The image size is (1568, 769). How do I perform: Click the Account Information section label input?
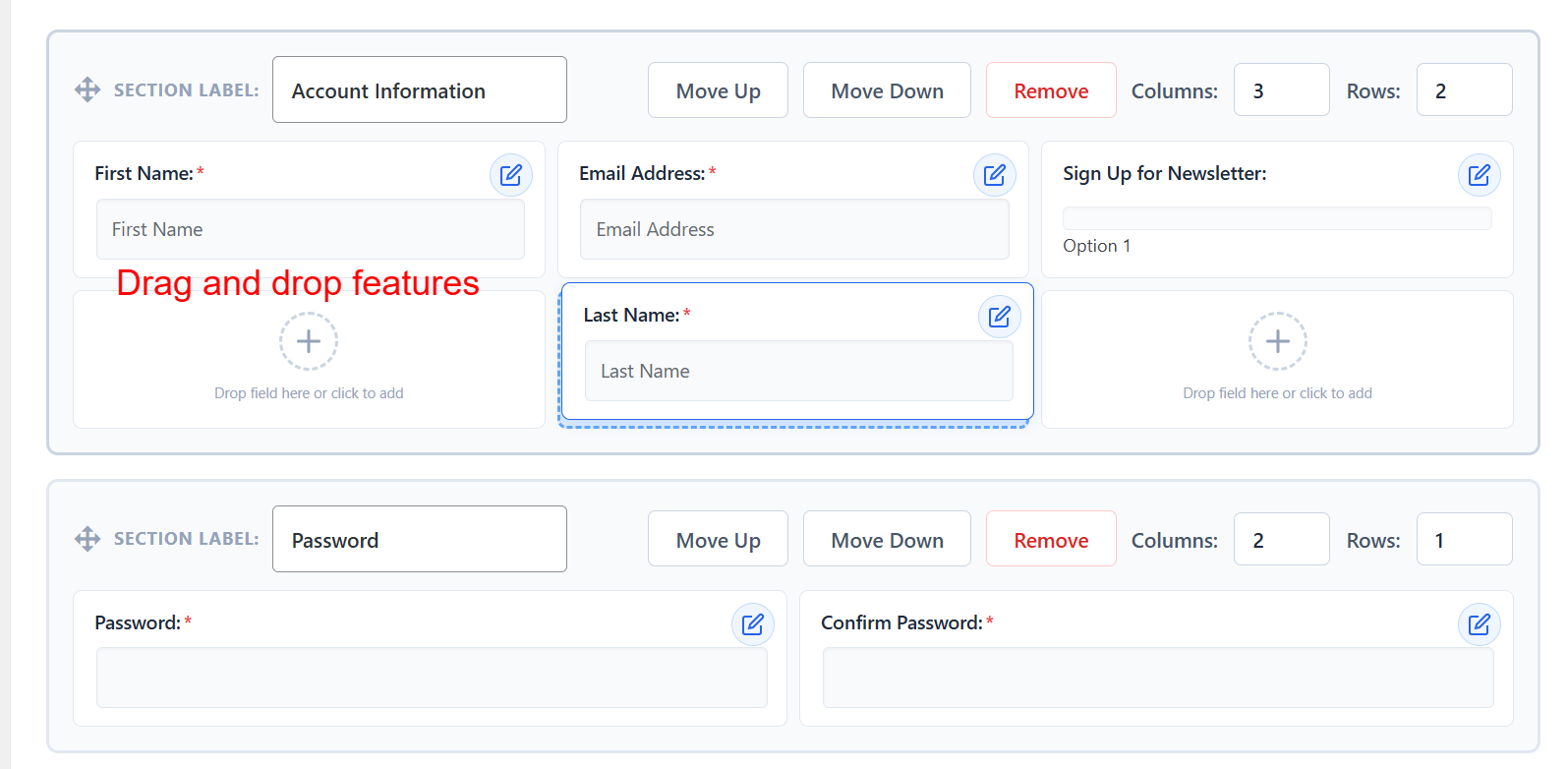pyautogui.click(x=420, y=89)
